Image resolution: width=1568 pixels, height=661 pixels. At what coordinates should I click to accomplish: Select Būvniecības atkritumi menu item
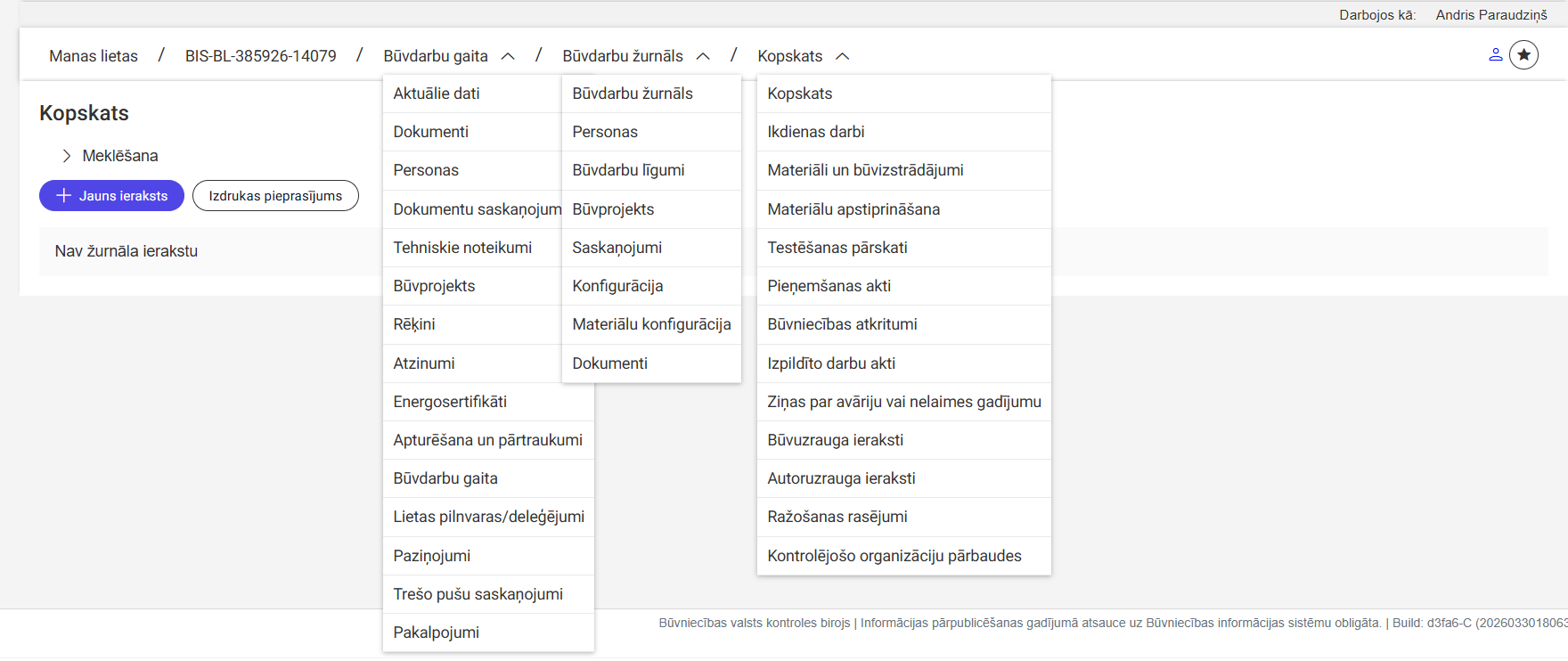(x=842, y=324)
